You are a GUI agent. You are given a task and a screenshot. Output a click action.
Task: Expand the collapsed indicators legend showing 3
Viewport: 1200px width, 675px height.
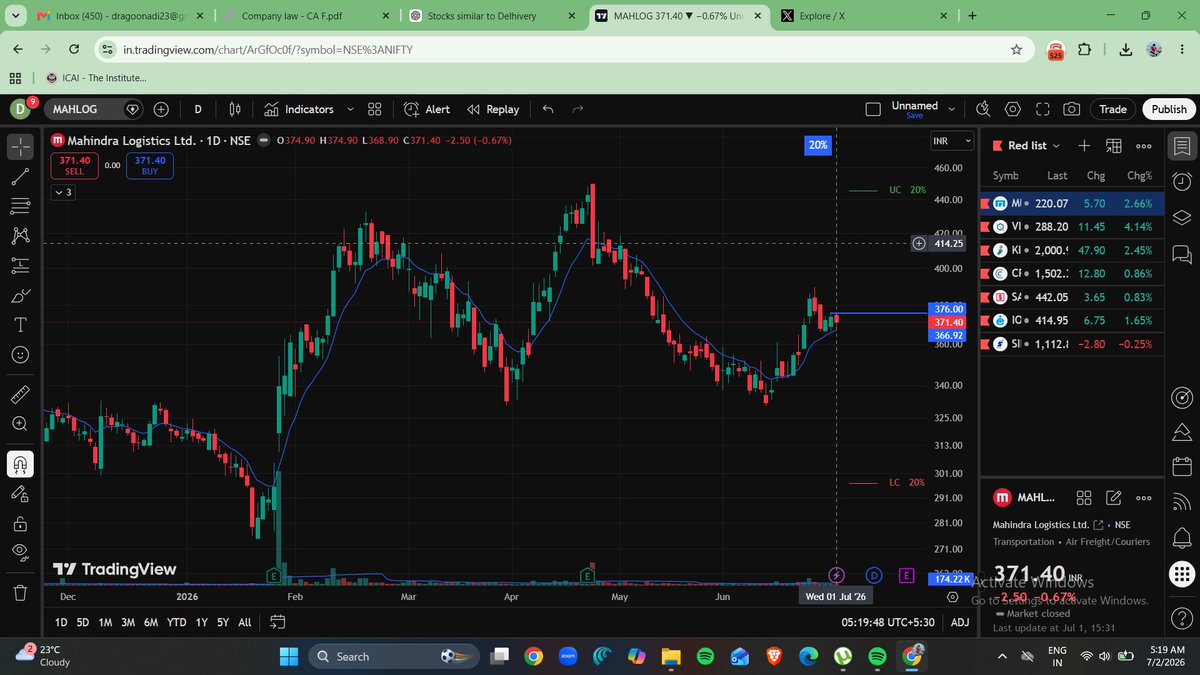(63, 192)
